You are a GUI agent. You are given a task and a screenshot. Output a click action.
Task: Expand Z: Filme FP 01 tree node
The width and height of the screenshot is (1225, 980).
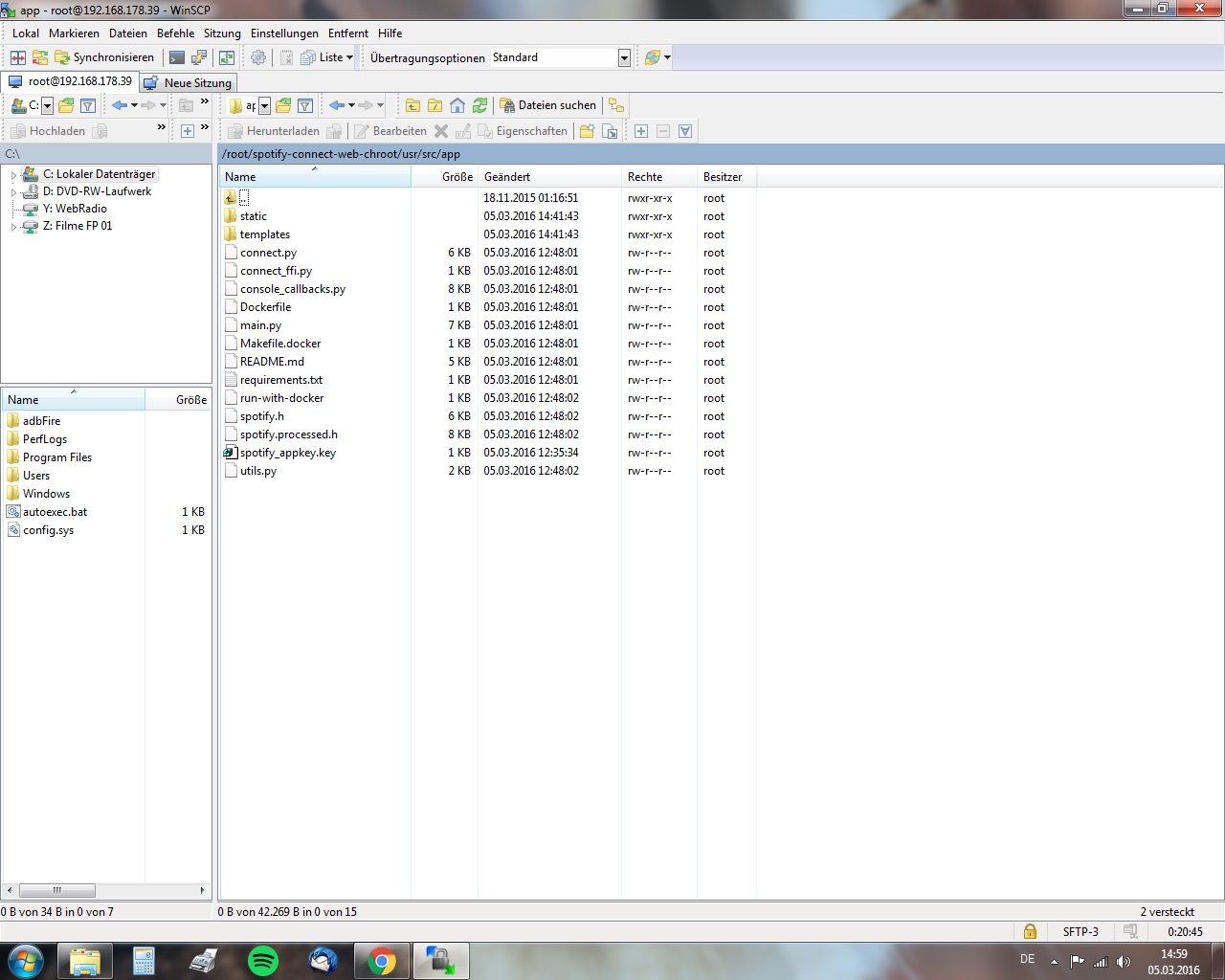(x=13, y=227)
